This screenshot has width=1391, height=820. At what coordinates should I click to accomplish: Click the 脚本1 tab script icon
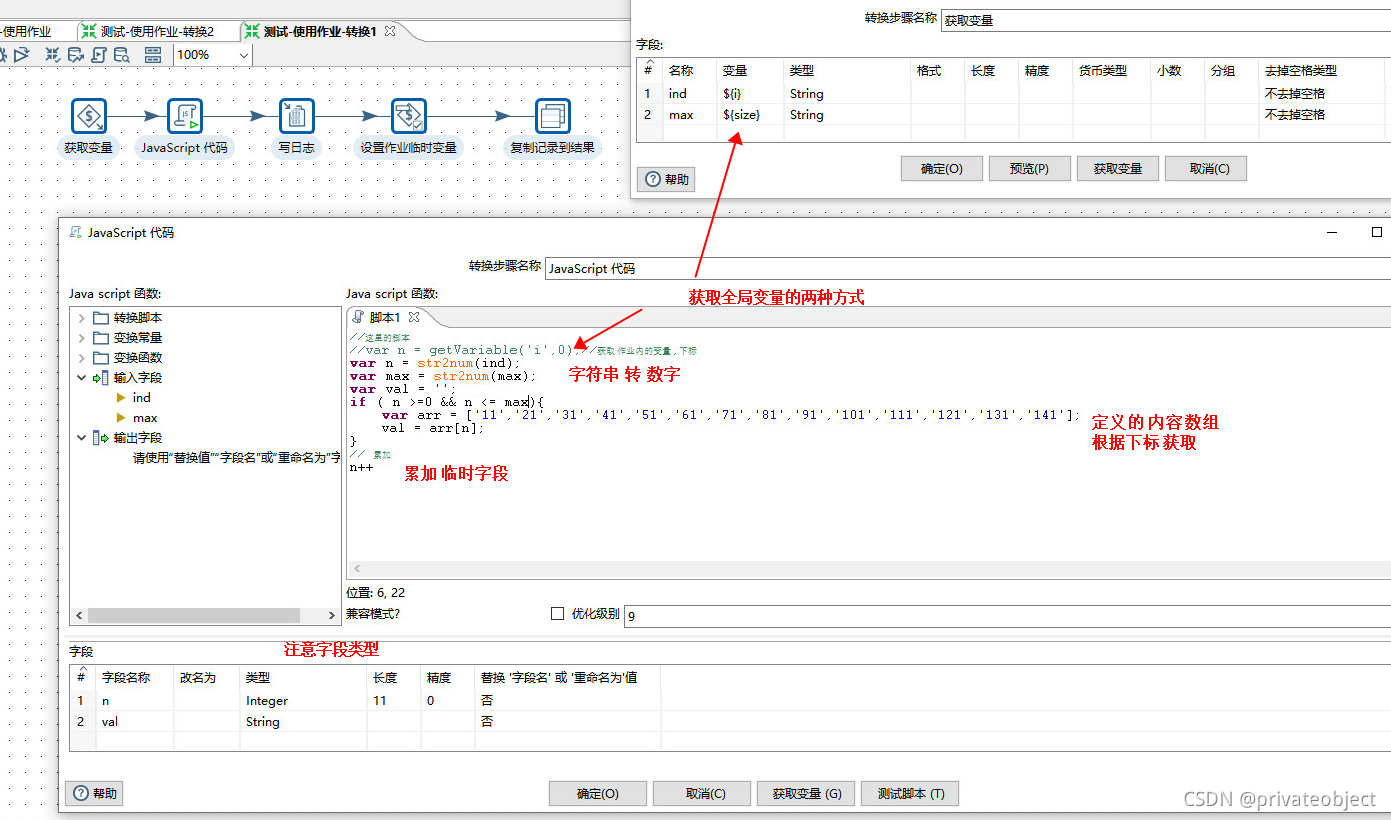point(359,317)
